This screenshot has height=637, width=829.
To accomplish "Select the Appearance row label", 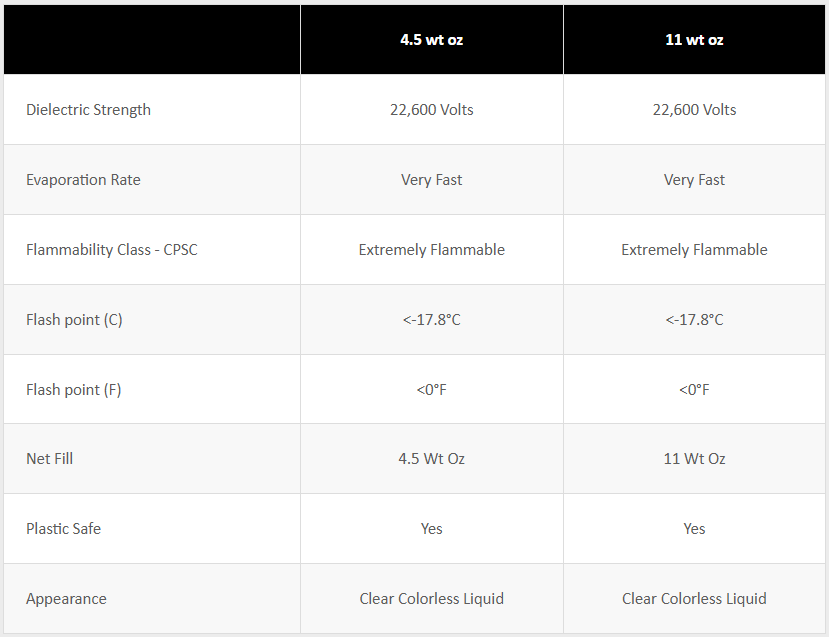I will tap(66, 599).
